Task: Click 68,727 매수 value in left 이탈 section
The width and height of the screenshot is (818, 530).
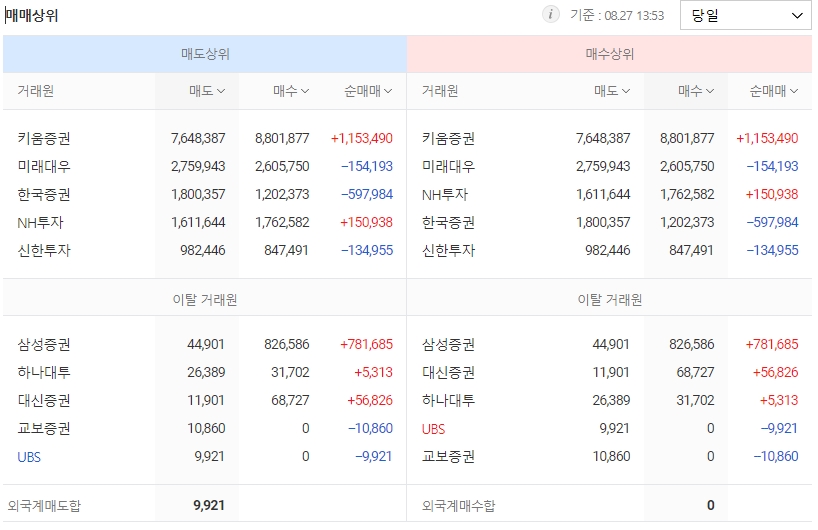Action: [290, 401]
